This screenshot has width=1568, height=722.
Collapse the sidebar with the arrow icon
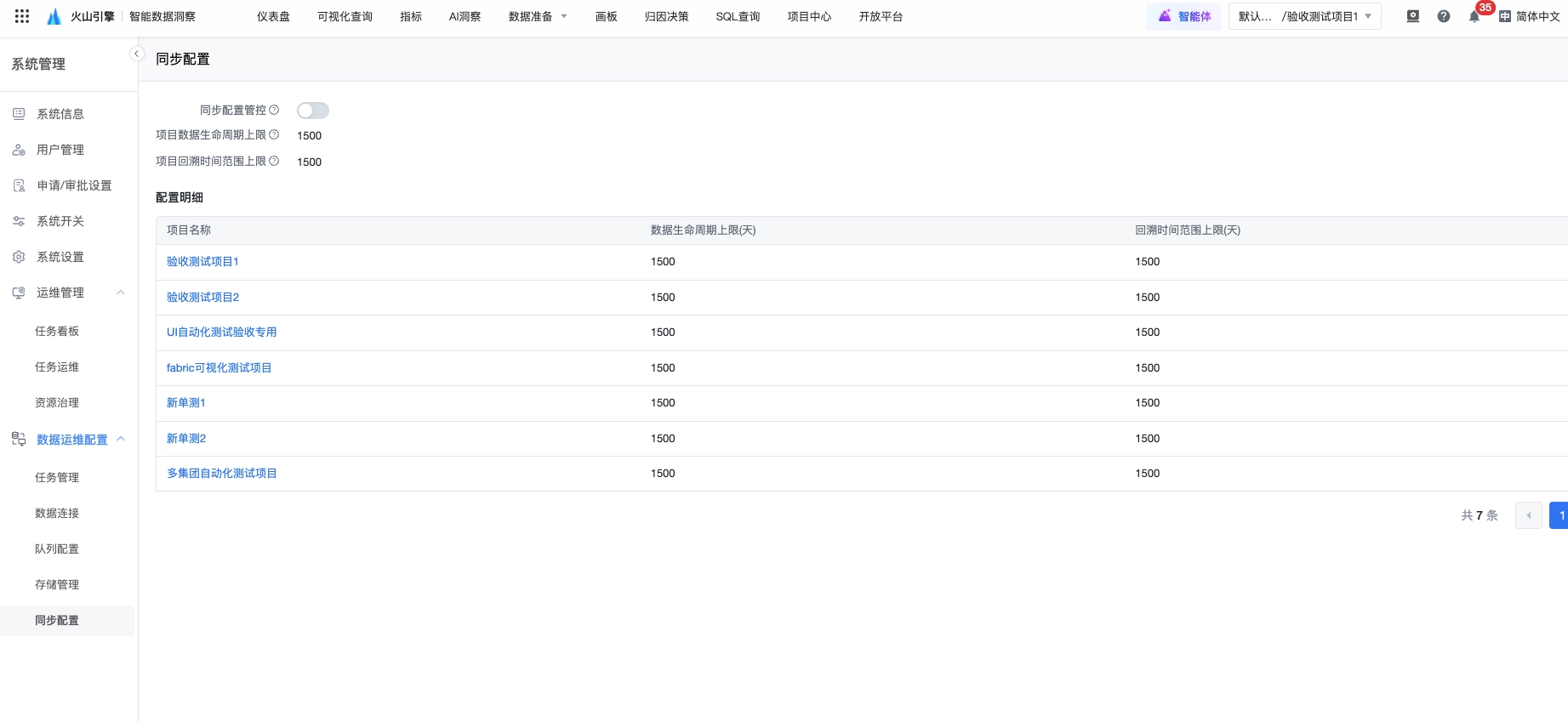click(x=136, y=54)
